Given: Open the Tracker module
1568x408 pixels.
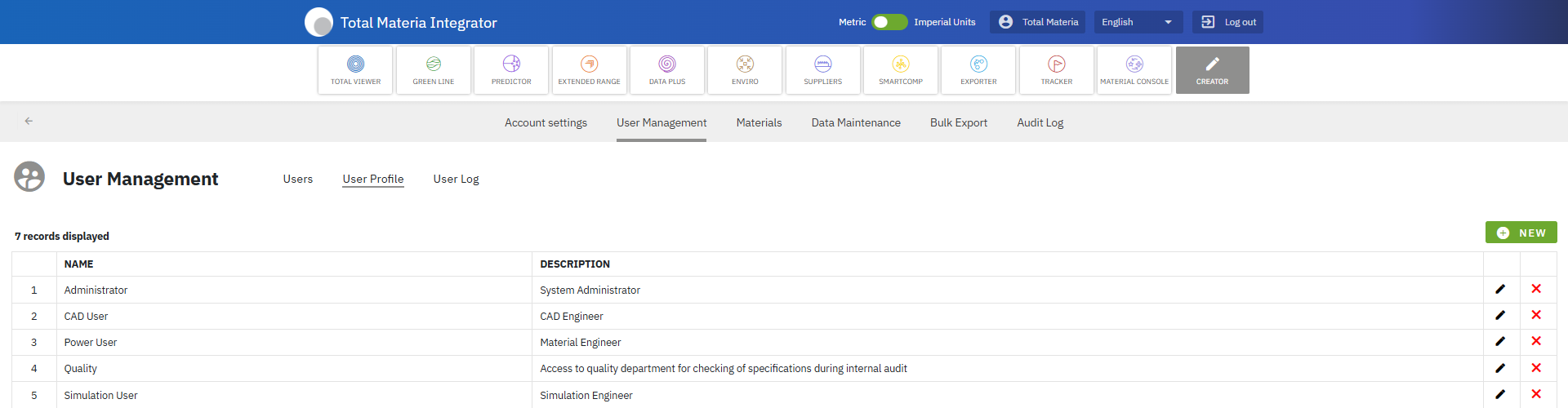Looking at the screenshot, I should (1056, 70).
